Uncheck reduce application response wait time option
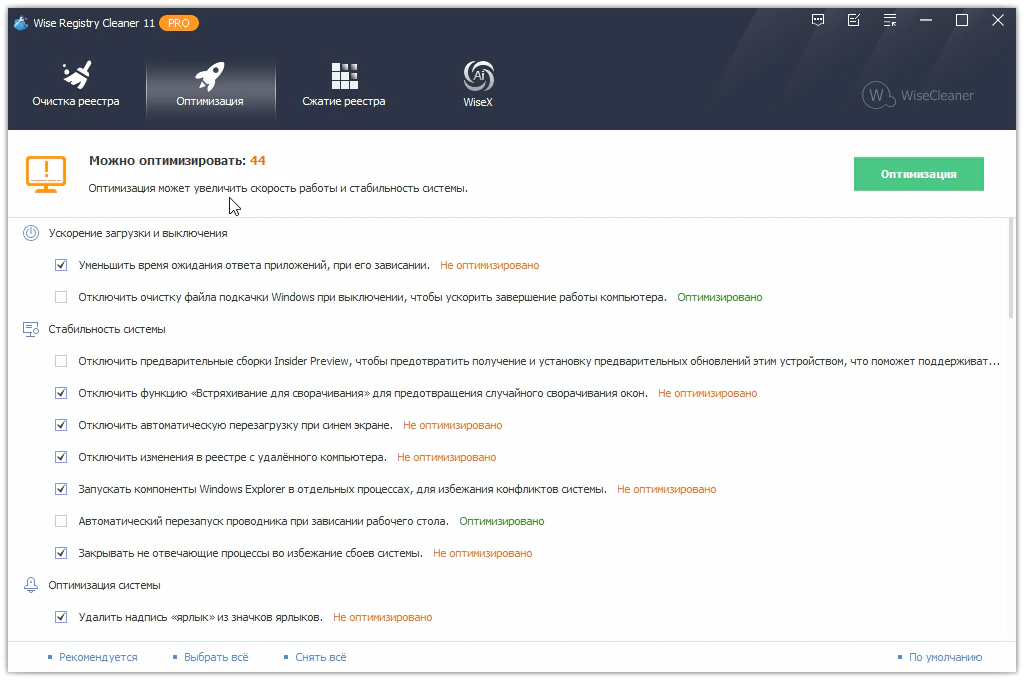 coord(61,265)
